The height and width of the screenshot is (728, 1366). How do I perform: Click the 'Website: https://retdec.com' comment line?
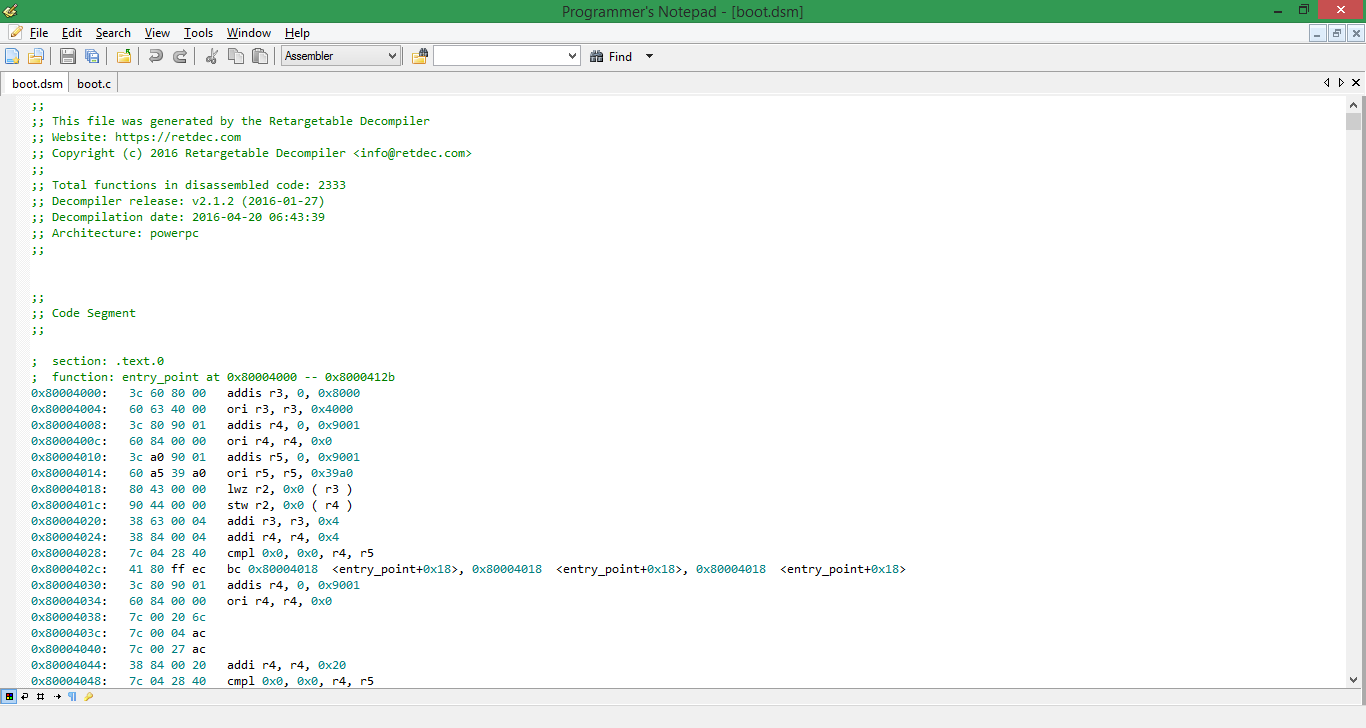136,137
